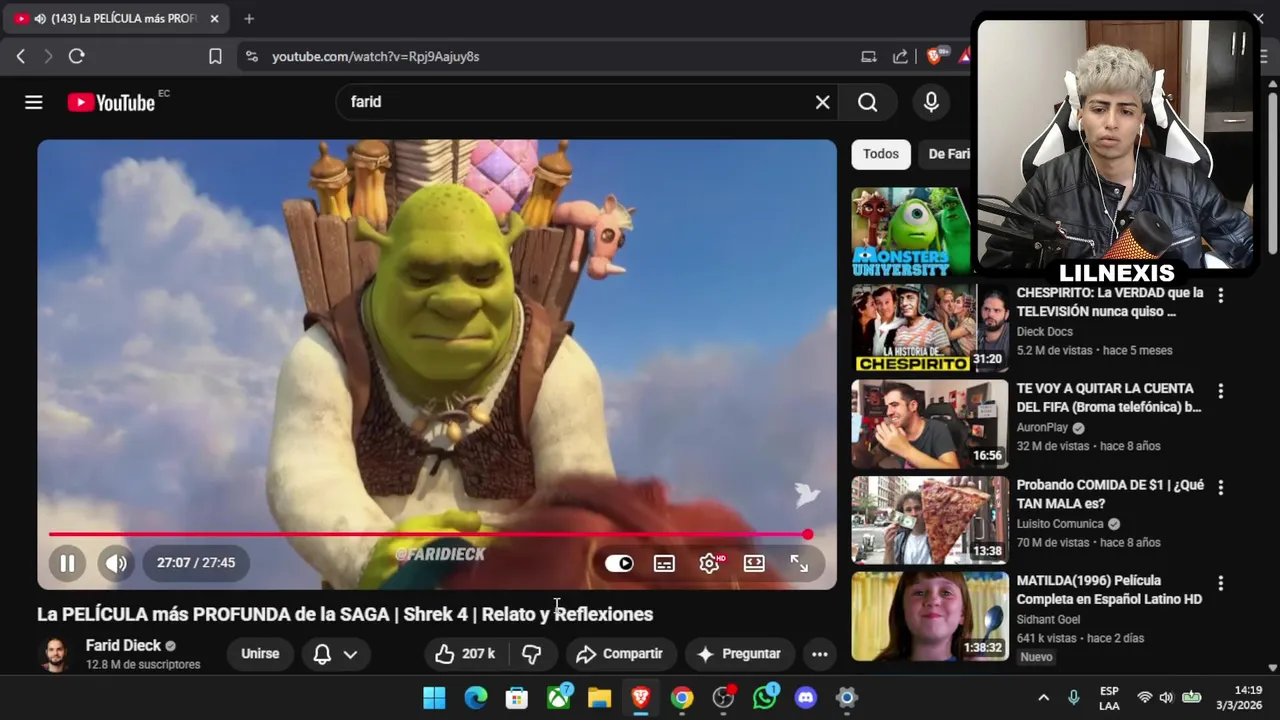Open 'TE VOY A QUITAR LA CUENTA' video
This screenshot has width=1280, height=720.
[1109, 398]
